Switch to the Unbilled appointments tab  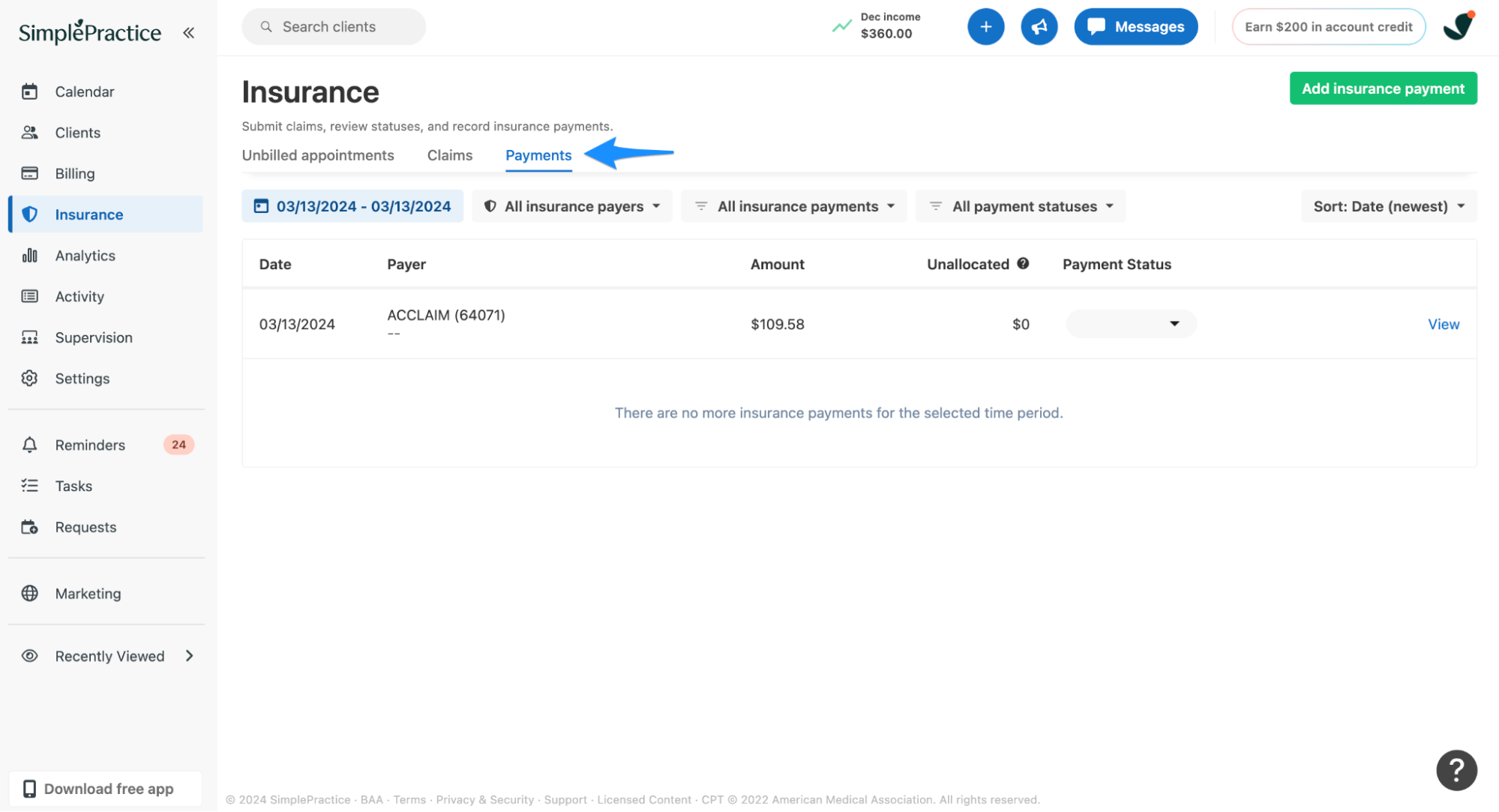click(318, 155)
